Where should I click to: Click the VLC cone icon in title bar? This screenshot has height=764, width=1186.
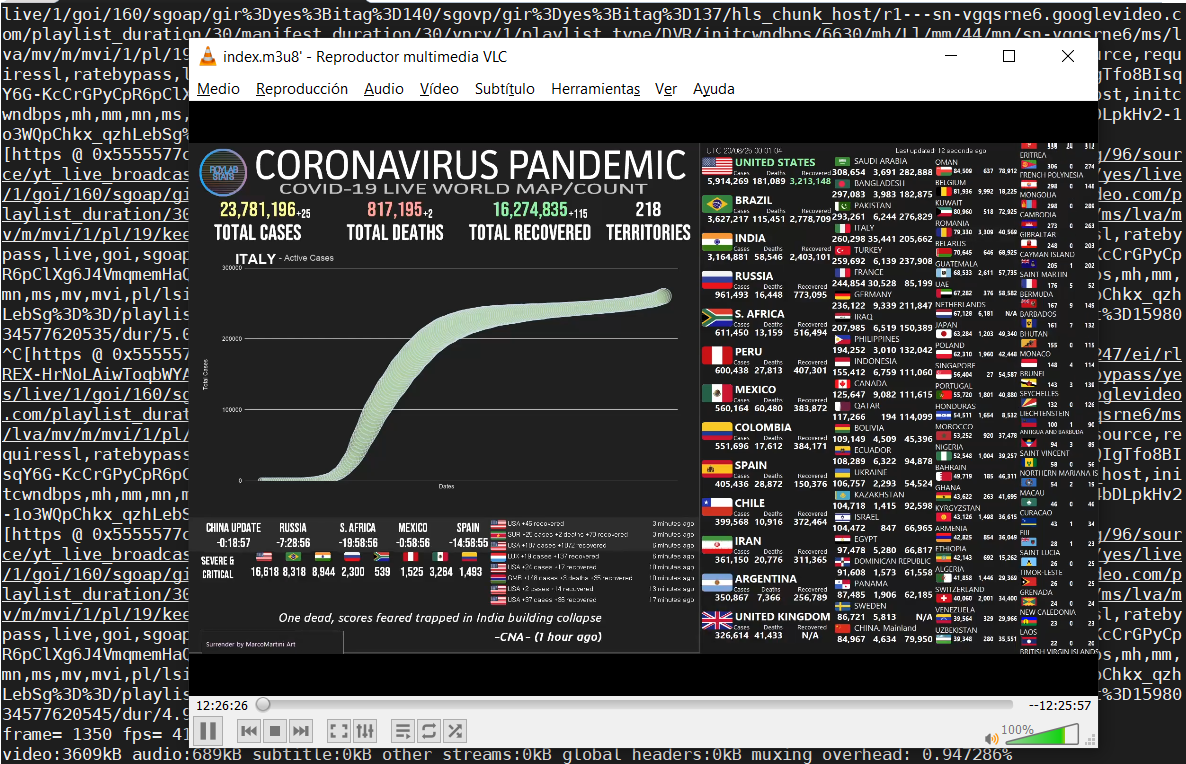coord(206,57)
